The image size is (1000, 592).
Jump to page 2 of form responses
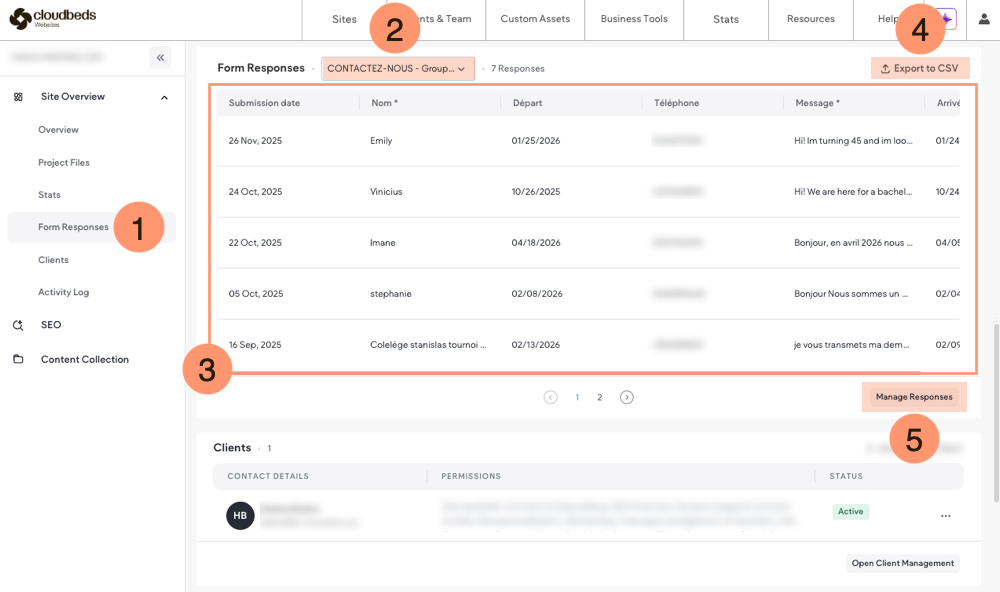point(600,397)
